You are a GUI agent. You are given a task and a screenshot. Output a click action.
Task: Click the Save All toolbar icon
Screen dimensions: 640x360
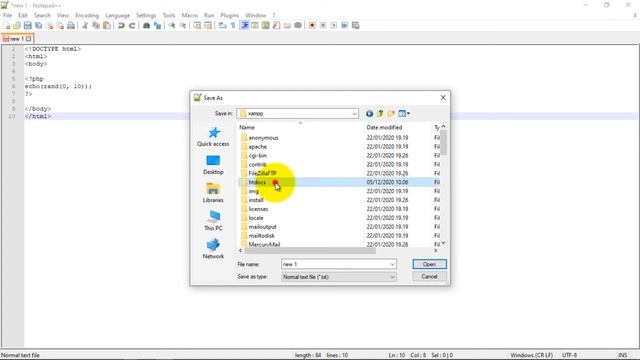38,25
